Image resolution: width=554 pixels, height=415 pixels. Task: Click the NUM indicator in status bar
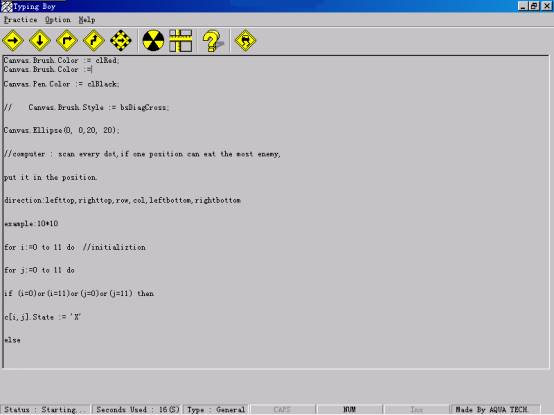click(x=349, y=410)
